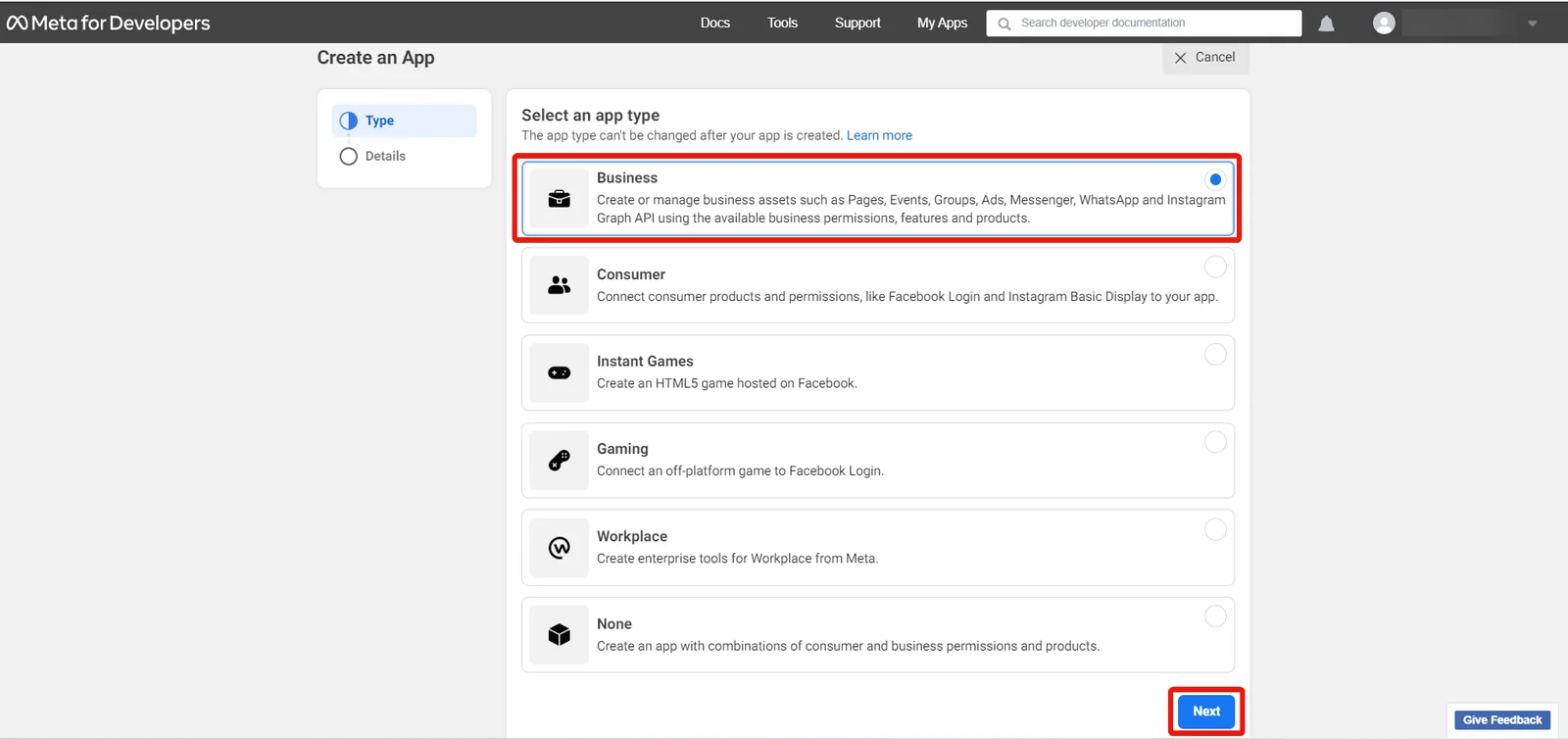Click the "Instant Games" option title
The image size is (1568, 739).
(645, 362)
